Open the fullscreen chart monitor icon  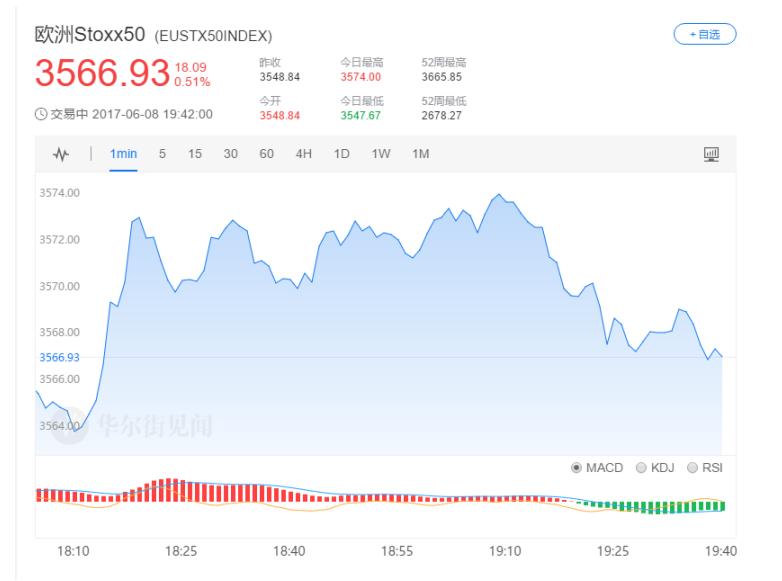pyautogui.click(x=711, y=154)
